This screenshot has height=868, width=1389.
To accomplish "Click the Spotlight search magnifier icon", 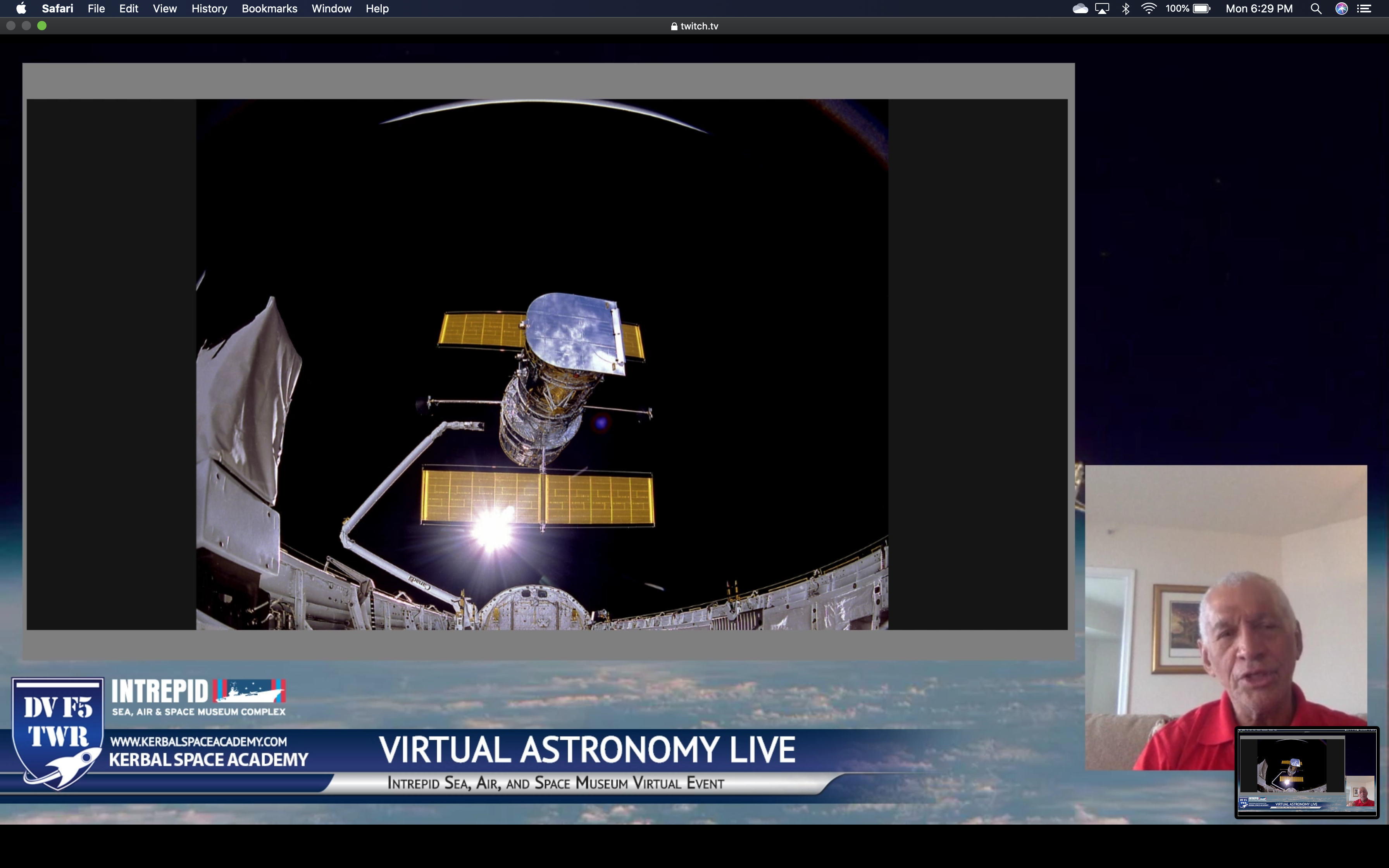I will (1315, 9).
